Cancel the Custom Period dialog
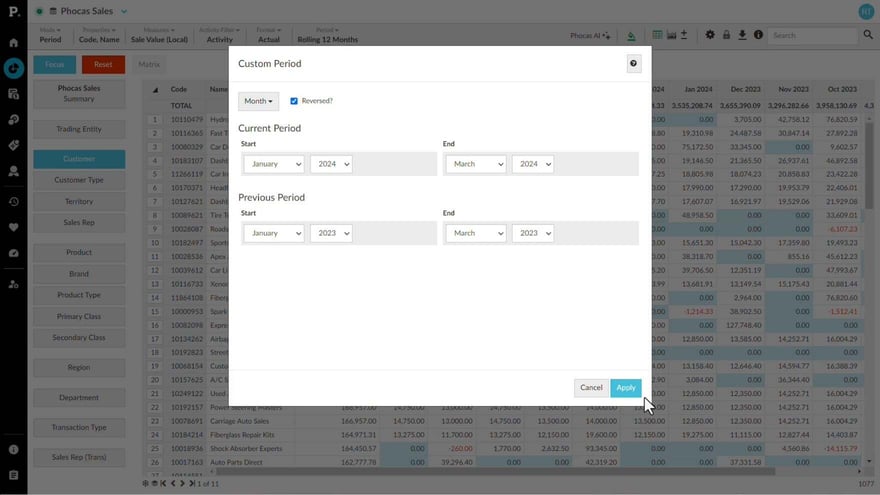 coord(591,388)
